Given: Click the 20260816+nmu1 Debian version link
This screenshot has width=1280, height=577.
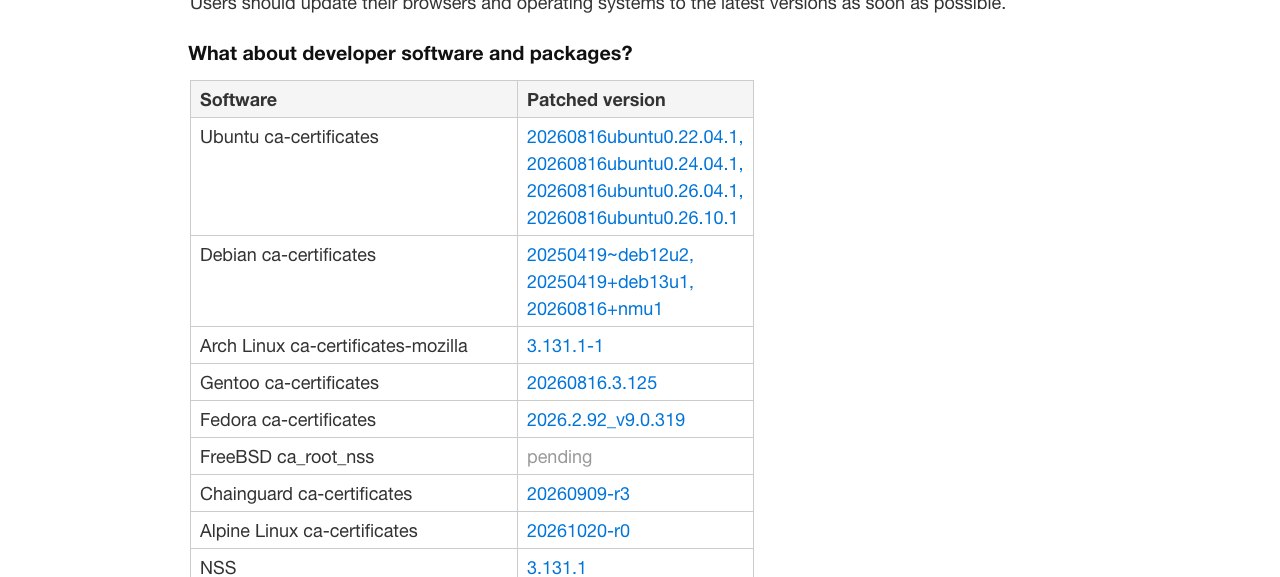Looking at the screenshot, I should (595, 309).
